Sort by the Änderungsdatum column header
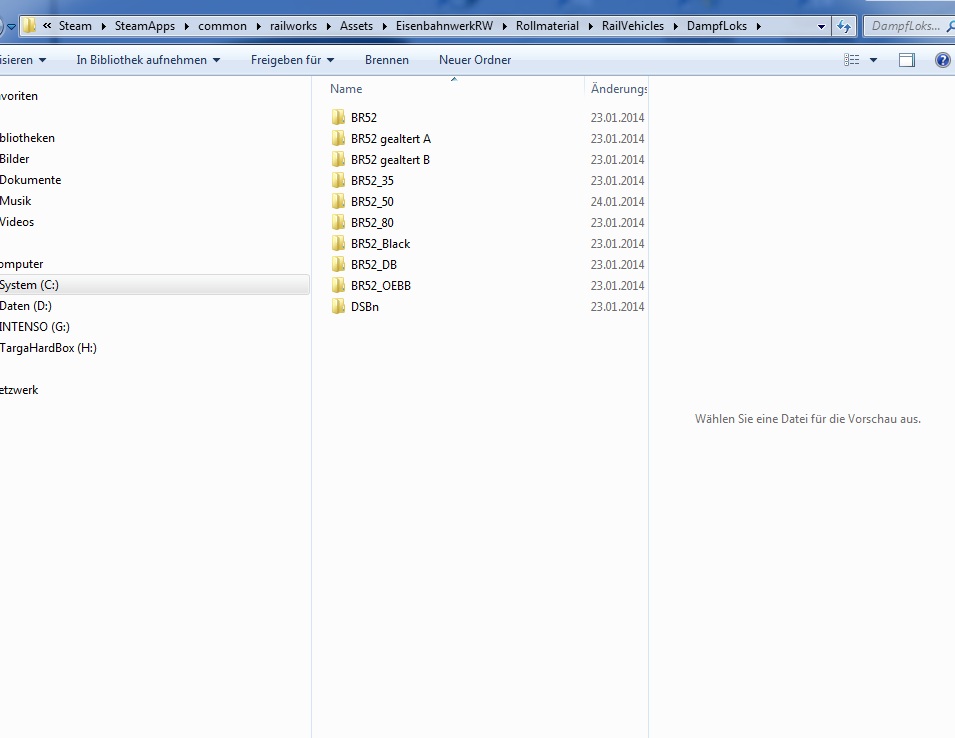 click(616, 88)
